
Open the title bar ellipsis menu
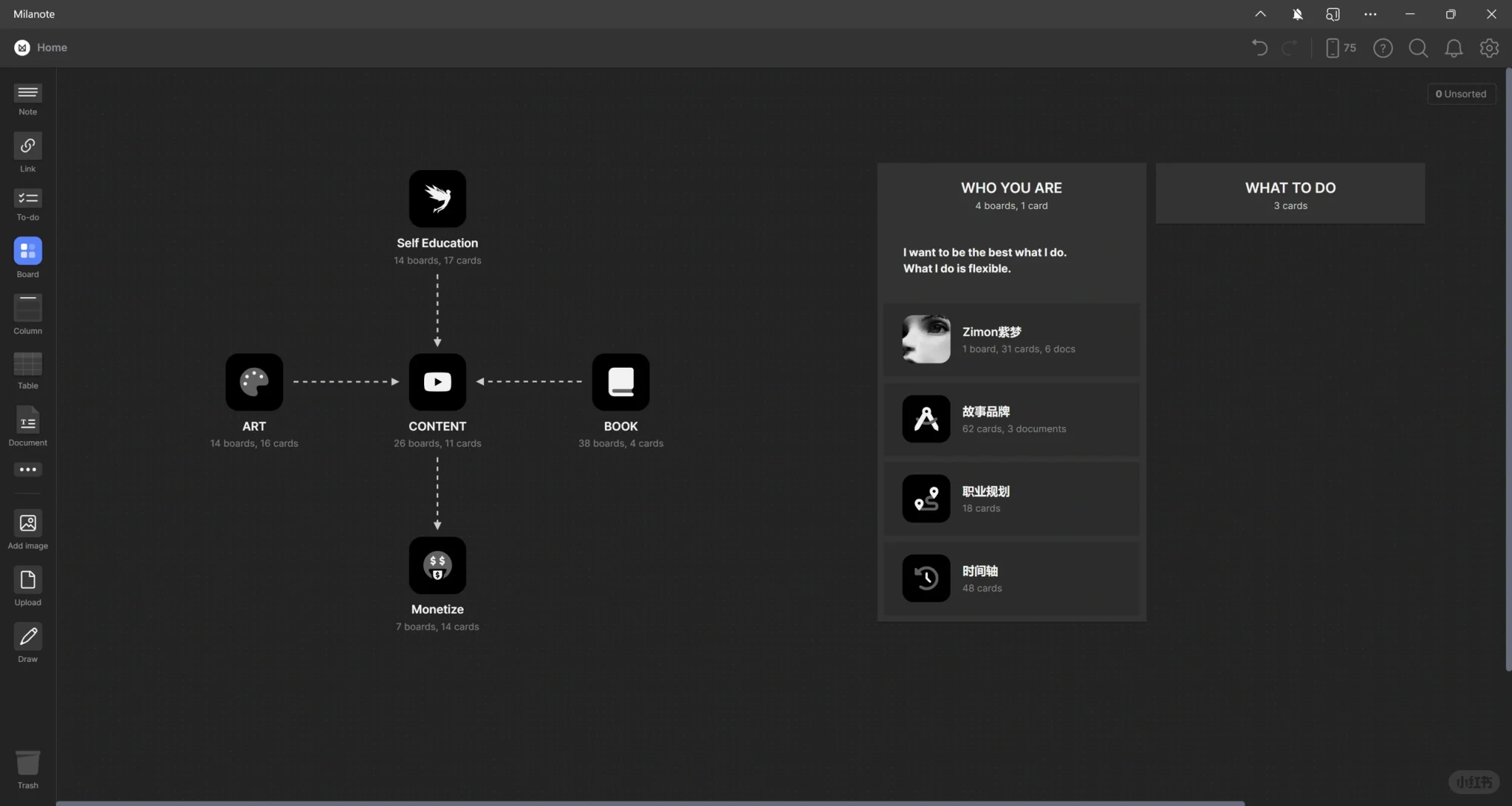[1370, 14]
